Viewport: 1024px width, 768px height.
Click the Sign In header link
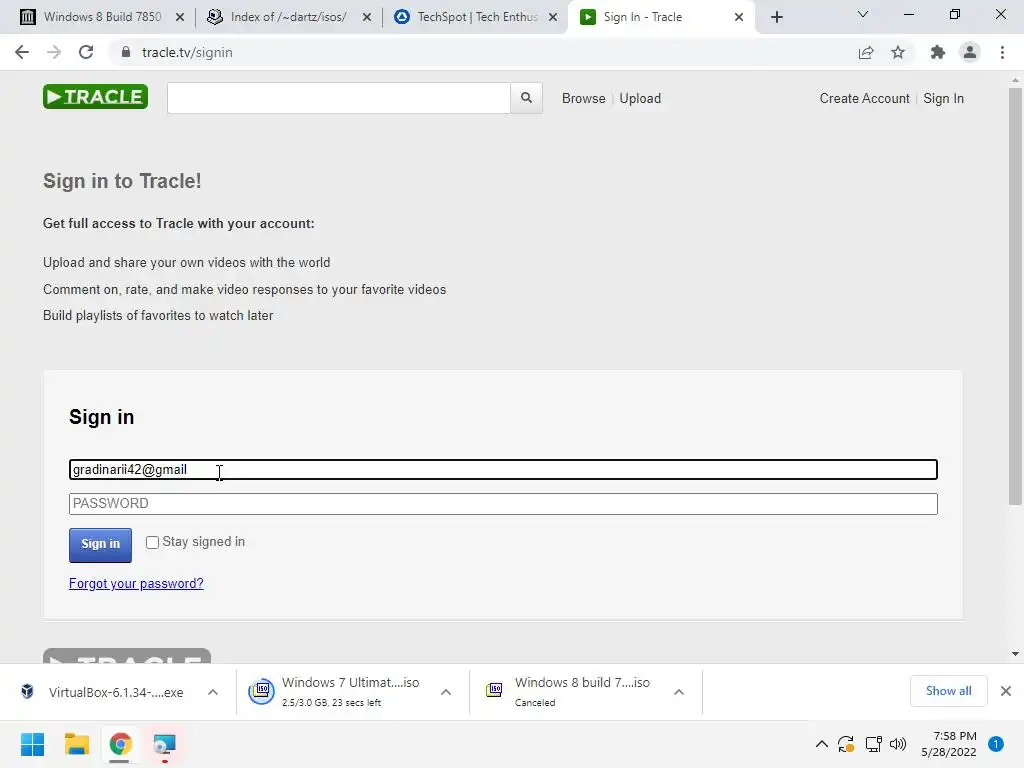pyautogui.click(x=944, y=98)
